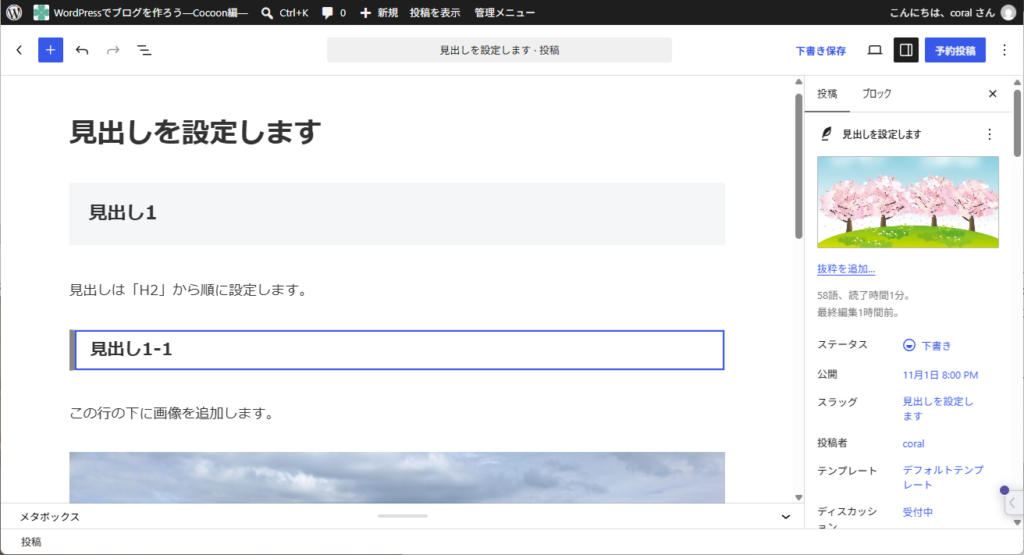Image resolution: width=1024 pixels, height=555 pixels.
Task: Click the cherry blossom featured image
Action: point(908,202)
